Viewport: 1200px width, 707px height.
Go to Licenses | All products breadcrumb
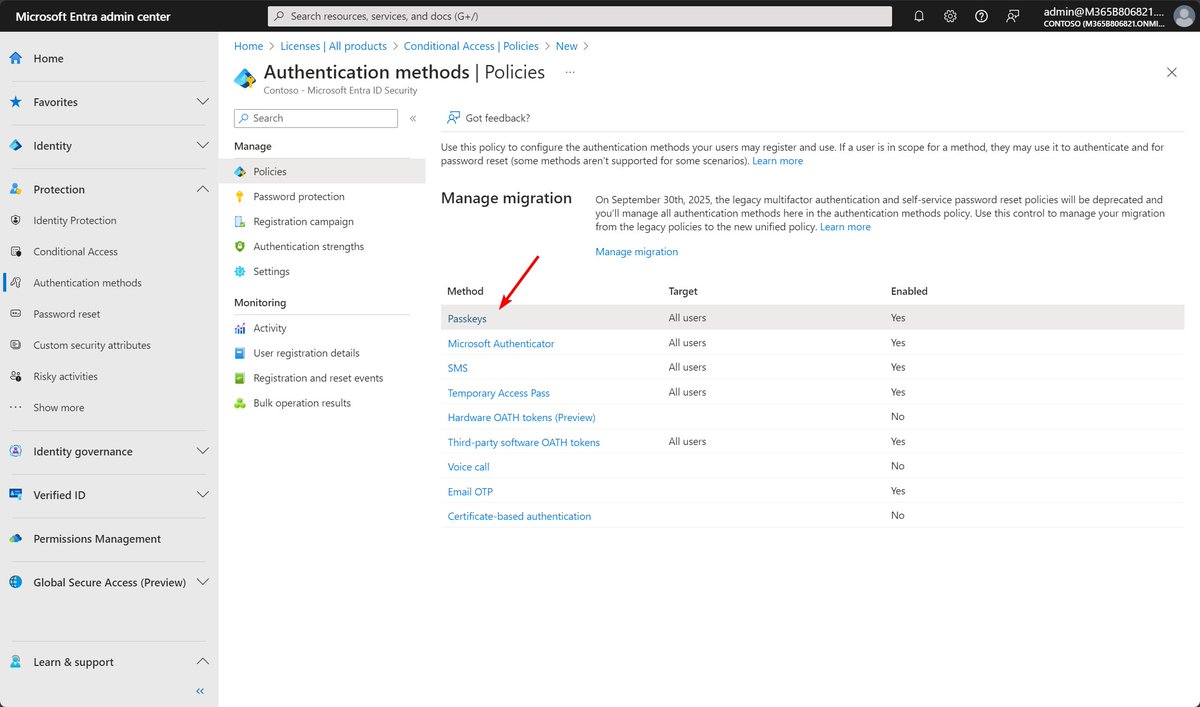tap(333, 46)
